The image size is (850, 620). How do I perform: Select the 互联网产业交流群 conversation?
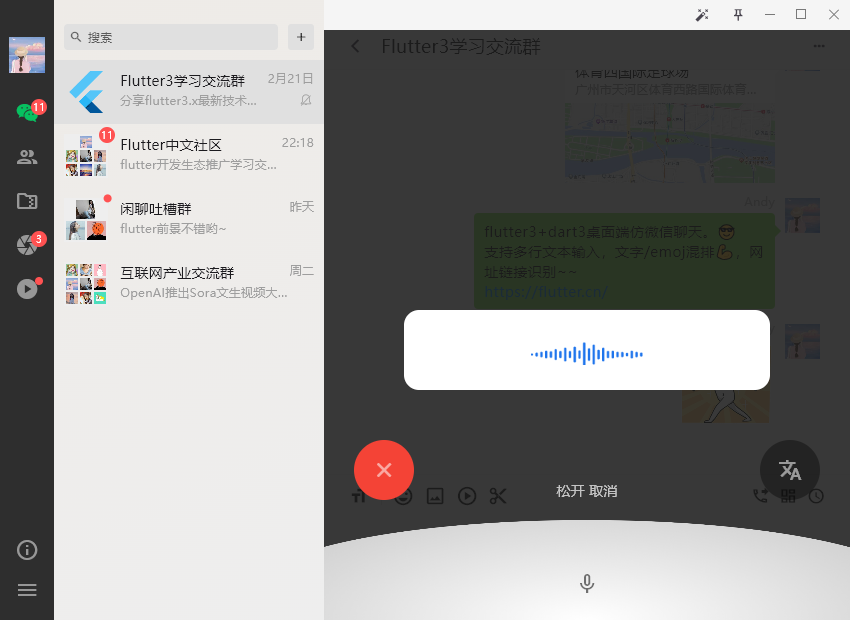pyautogui.click(x=189, y=283)
